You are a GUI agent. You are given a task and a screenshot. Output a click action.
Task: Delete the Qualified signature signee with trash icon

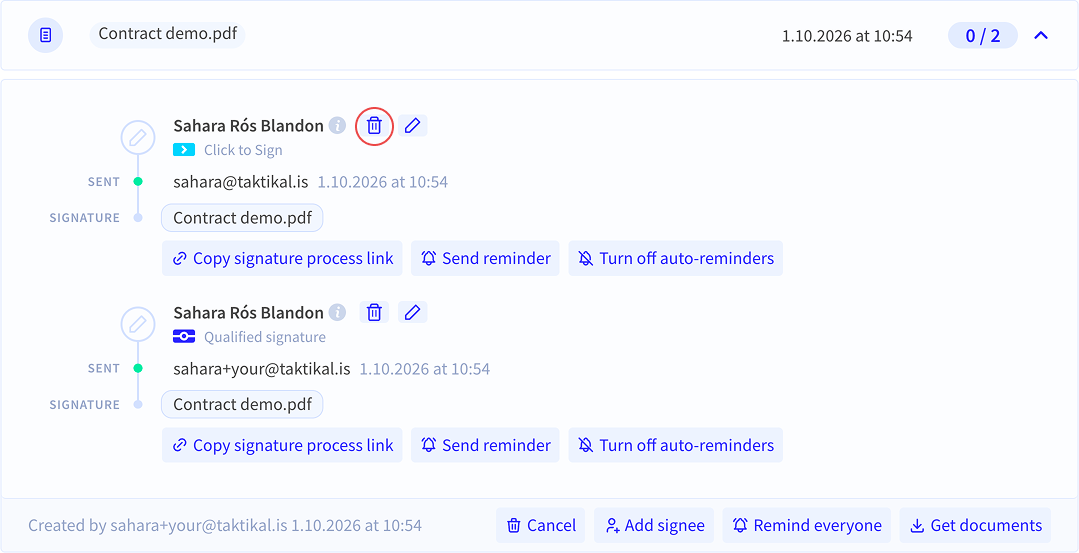click(374, 312)
